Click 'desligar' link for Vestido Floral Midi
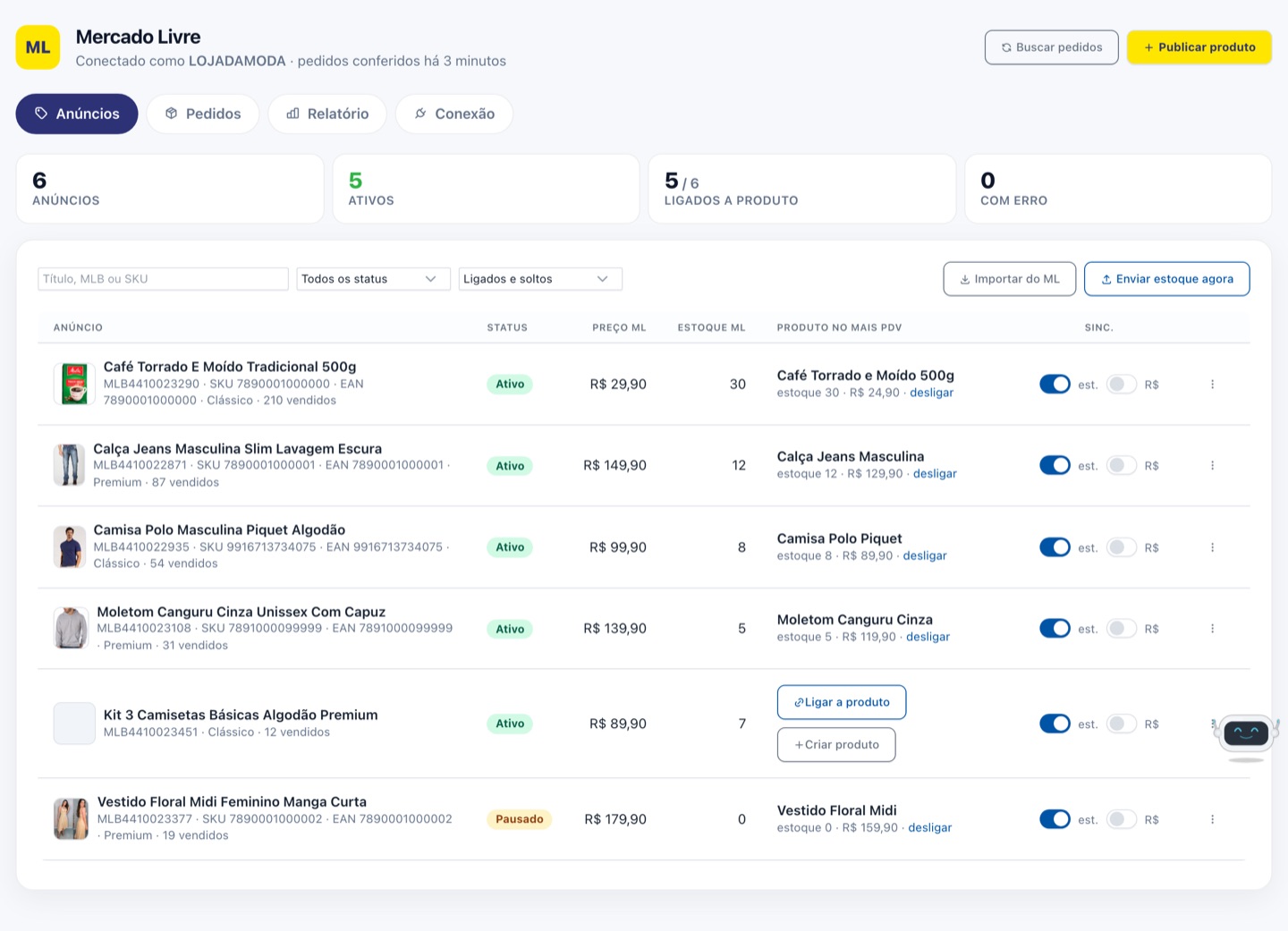Screen dimensions: 1288x931 pyautogui.click(x=930, y=828)
